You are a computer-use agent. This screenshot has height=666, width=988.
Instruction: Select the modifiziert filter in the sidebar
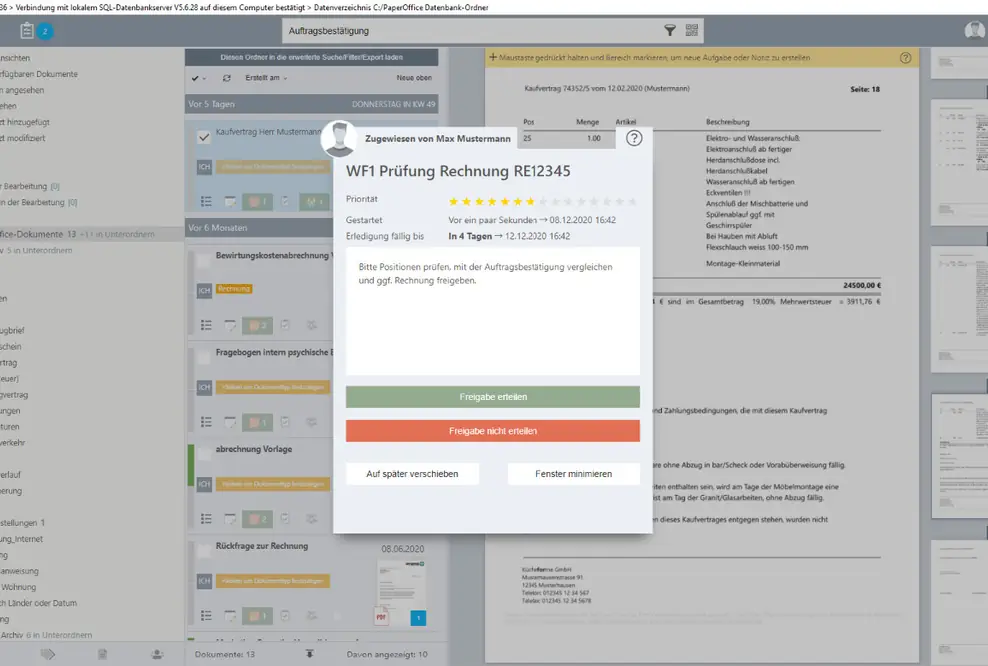tap(23, 138)
